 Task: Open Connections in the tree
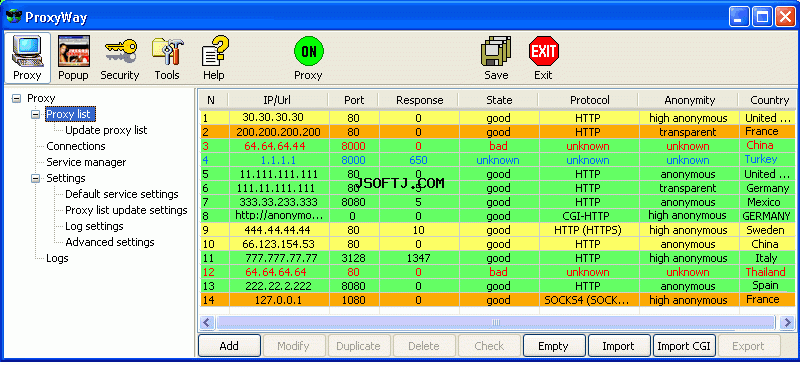pos(76,146)
